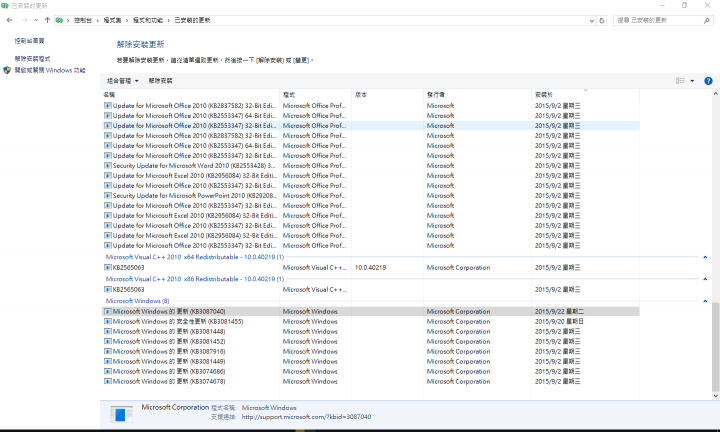Open the 組合管理 dropdown menu

tap(123, 81)
